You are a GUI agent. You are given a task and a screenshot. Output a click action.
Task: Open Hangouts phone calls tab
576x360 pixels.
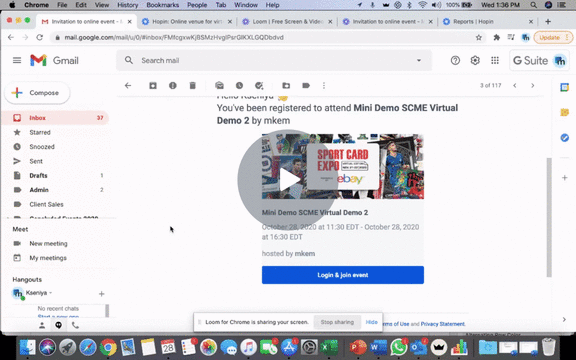pos(75,325)
